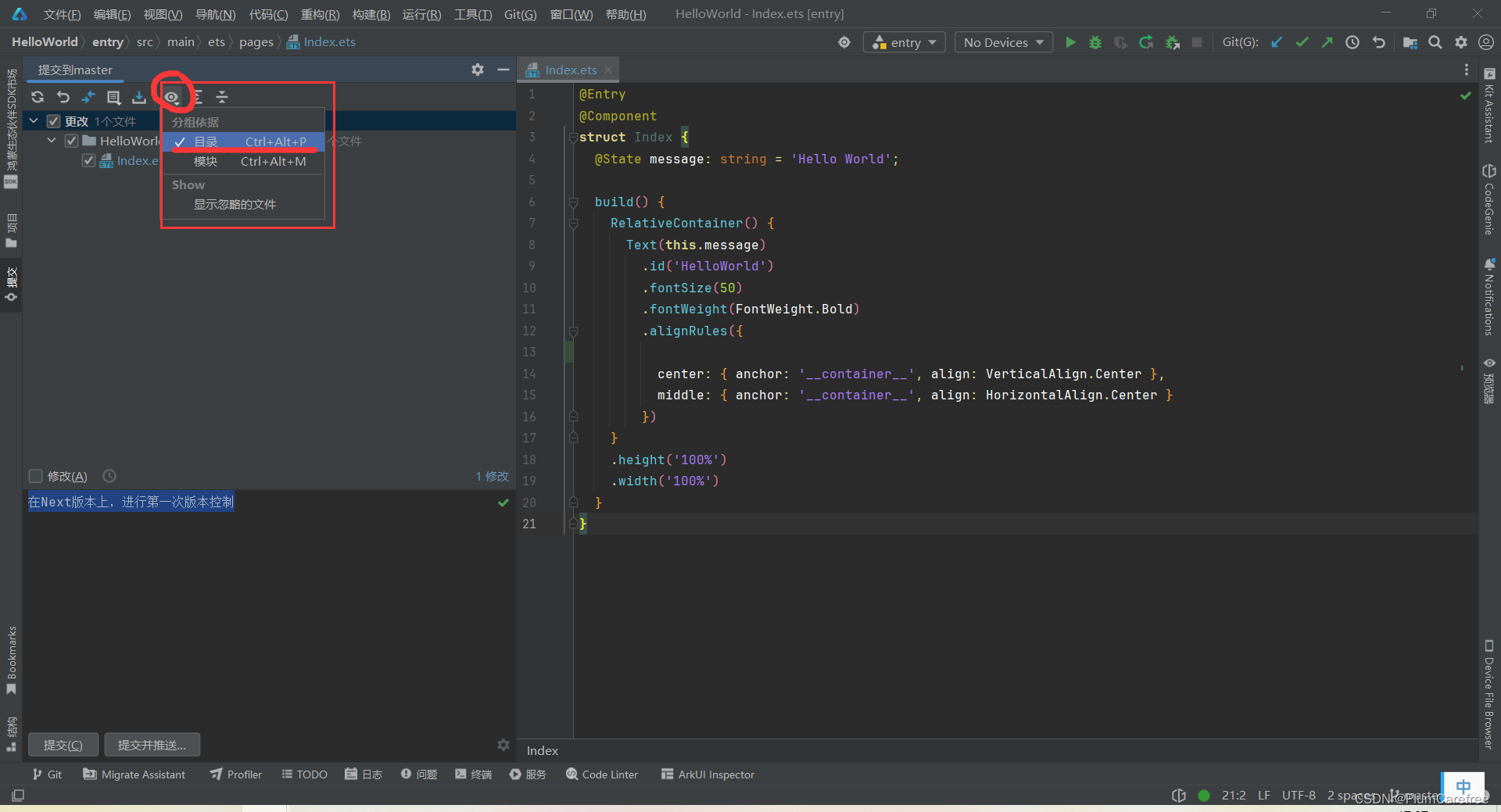This screenshot has width=1501, height=812.
Task: Click the 提交(C) commit button
Action: pyautogui.click(x=63, y=745)
